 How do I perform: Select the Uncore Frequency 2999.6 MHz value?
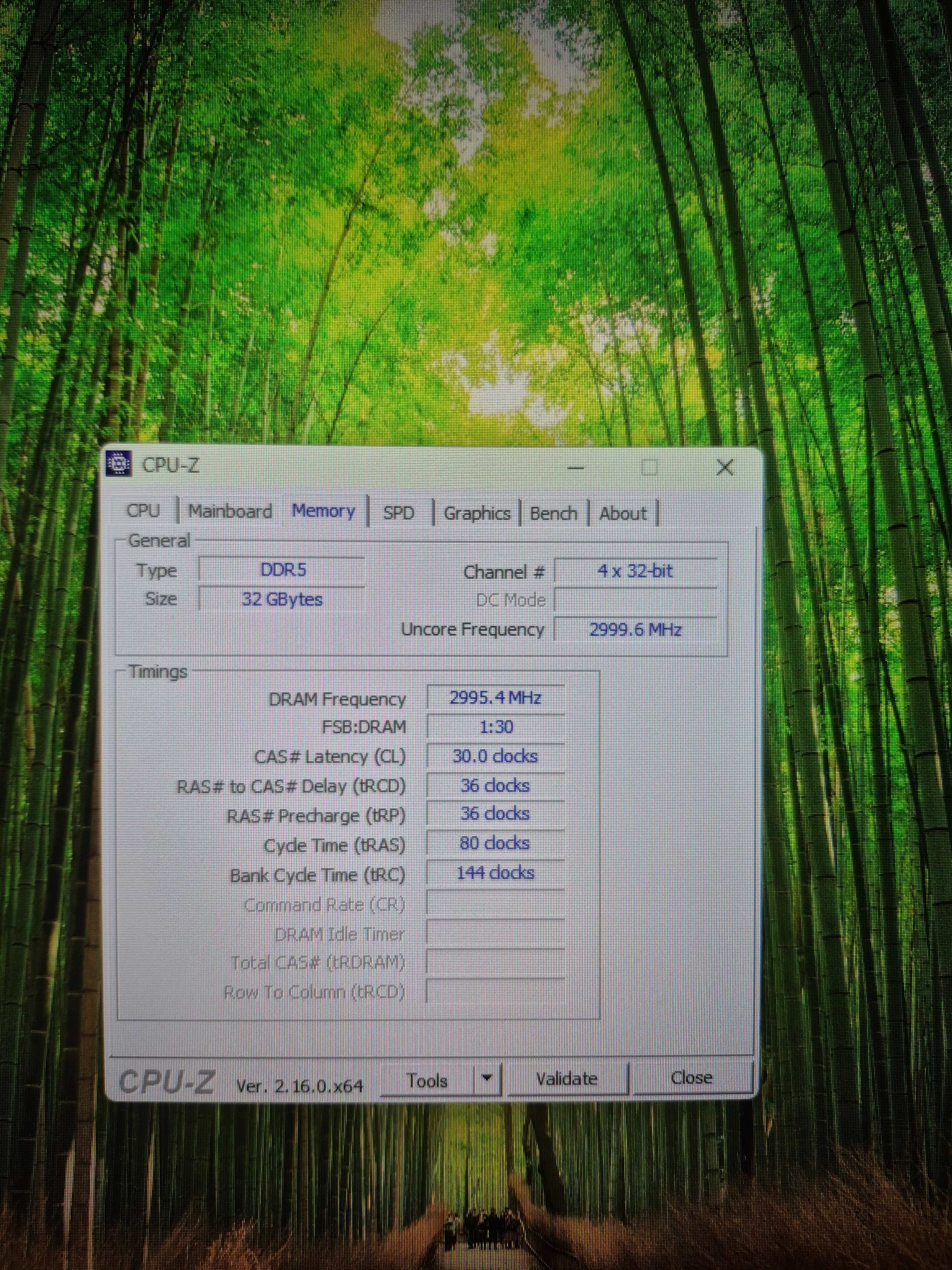tap(636, 630)
